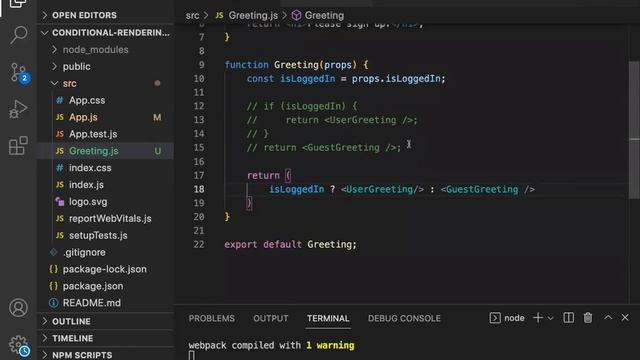
Task: Select Greeting.js in the file tree
Action: pyautogui.click(x=105, y=151)
